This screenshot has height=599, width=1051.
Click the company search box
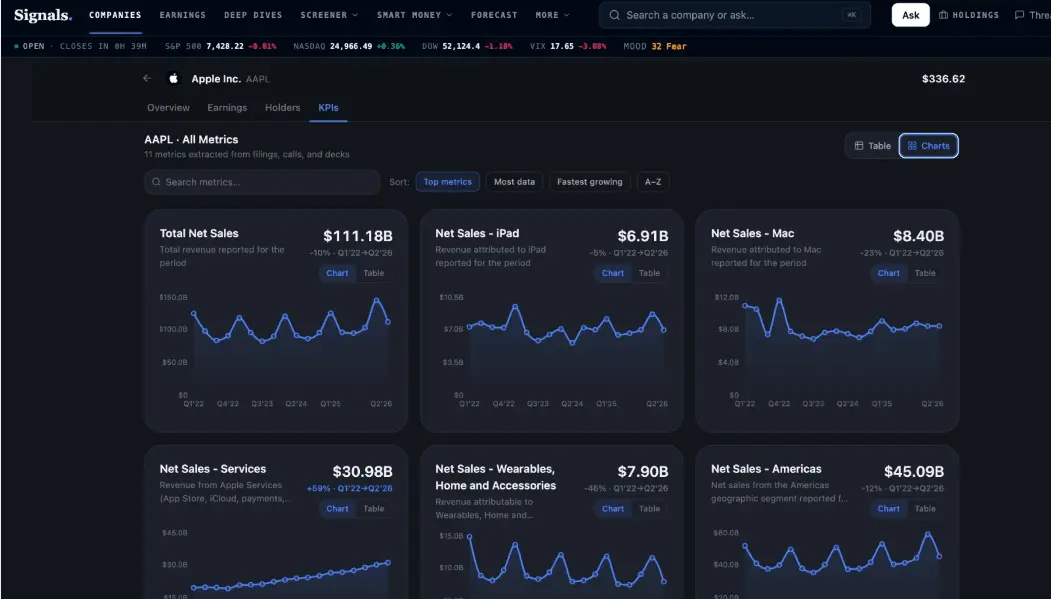(735, 15)
